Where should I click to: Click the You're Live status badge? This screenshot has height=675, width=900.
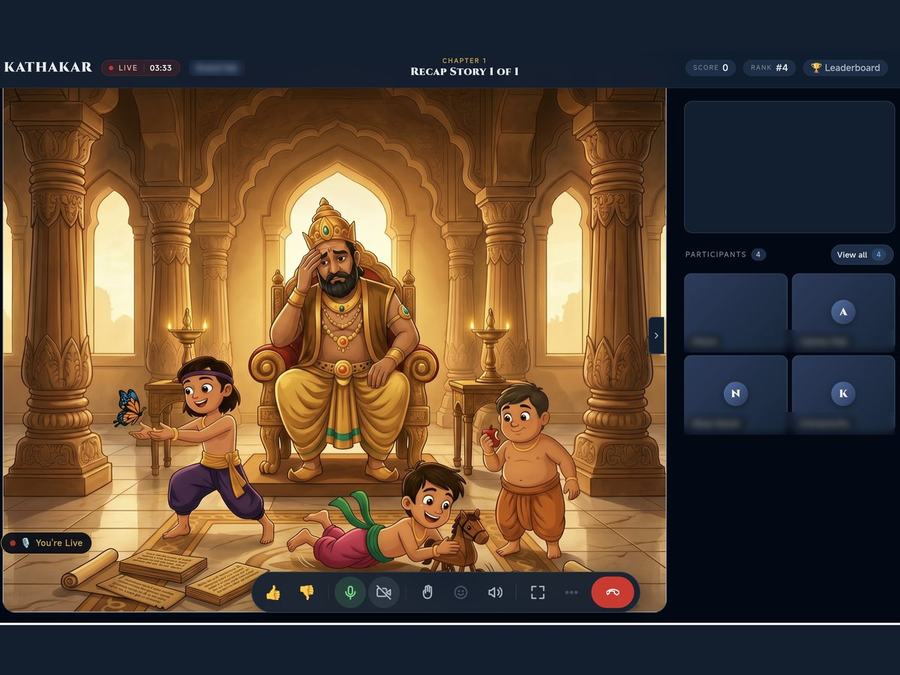46,542
